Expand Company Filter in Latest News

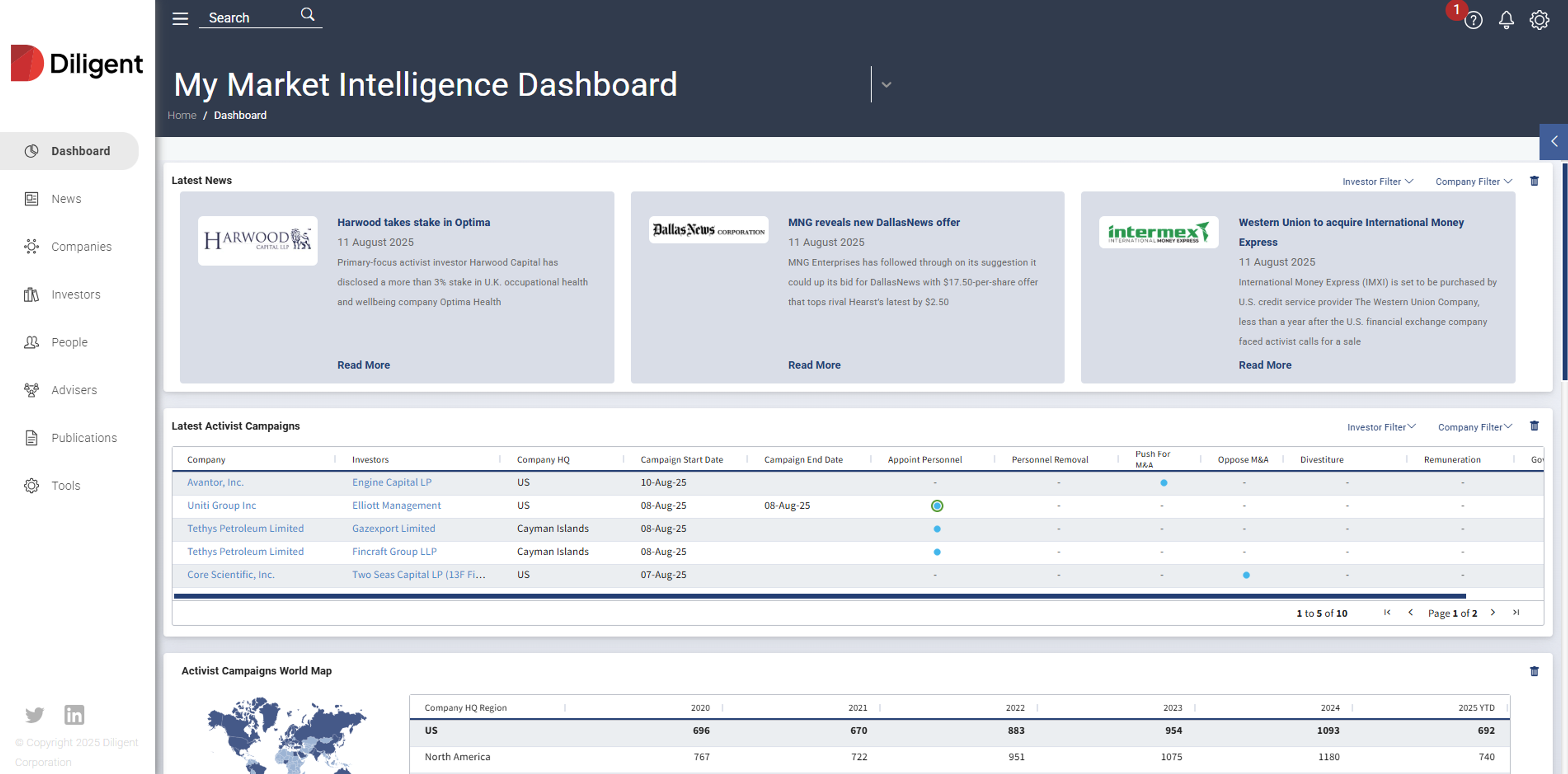tap(1474, 181)
